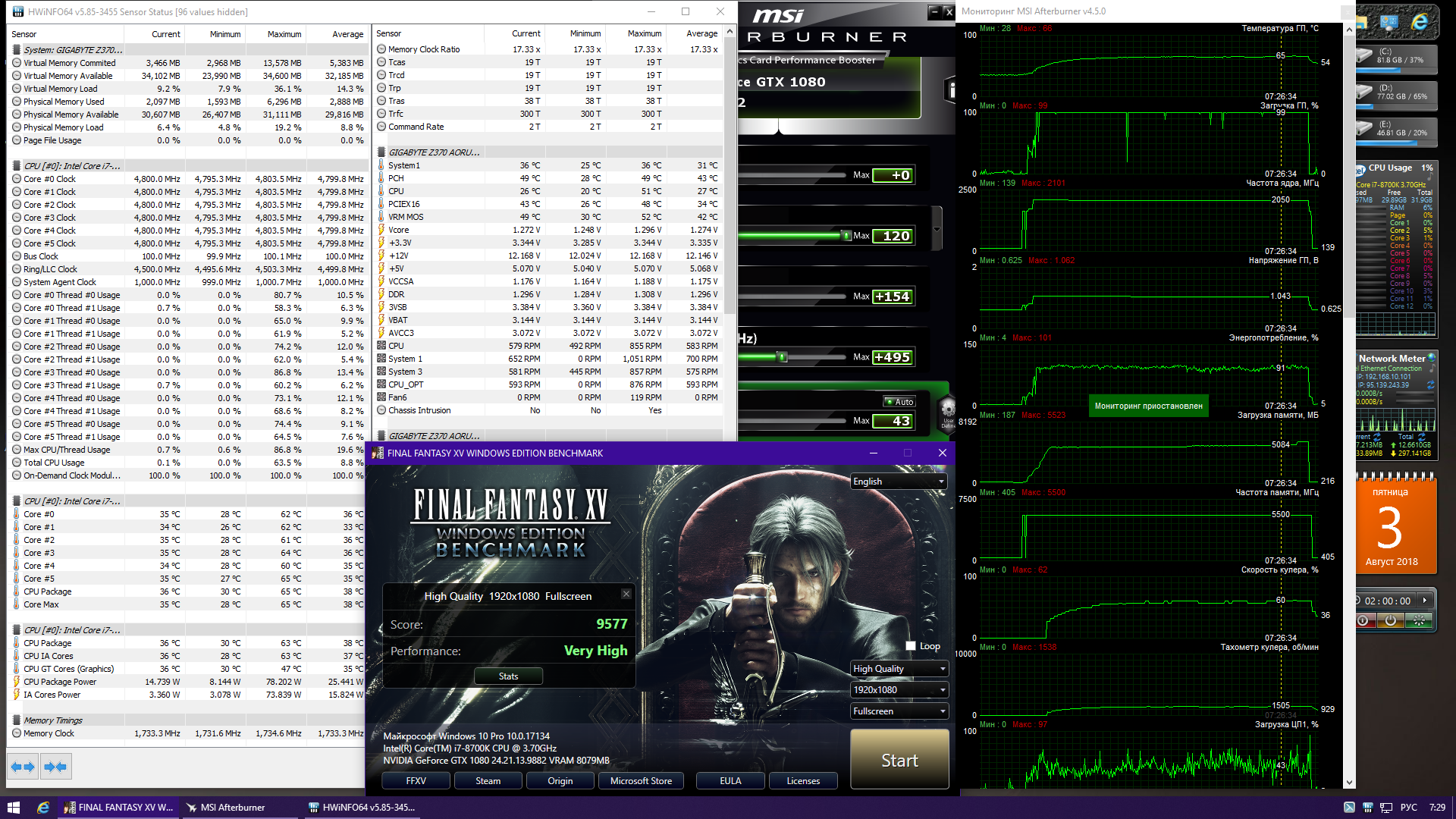Screen dimensions: 1456x819
Task: Click the Stats button
Action: [508, 676]
